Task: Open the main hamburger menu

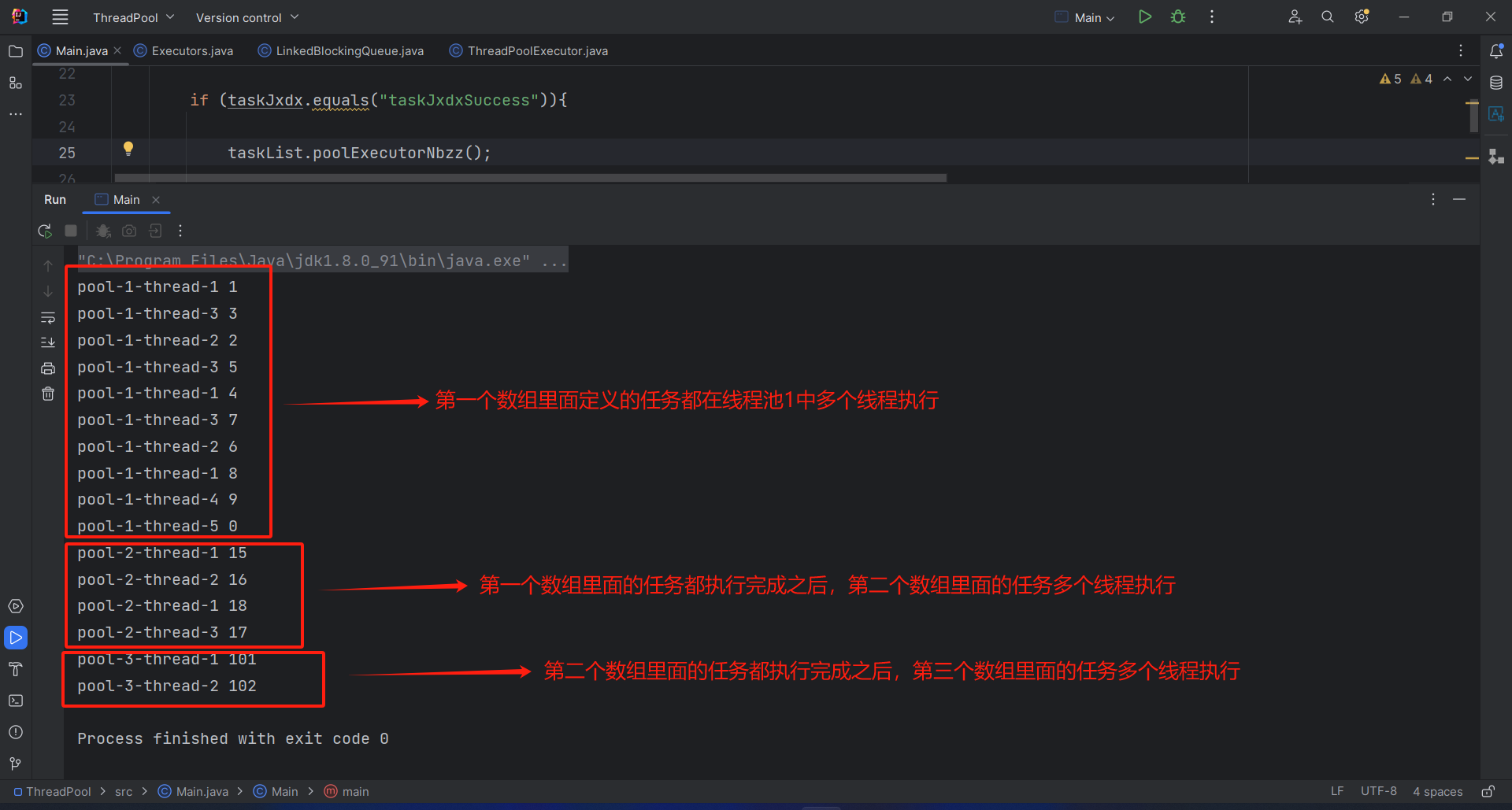Action: pos(60,17)
